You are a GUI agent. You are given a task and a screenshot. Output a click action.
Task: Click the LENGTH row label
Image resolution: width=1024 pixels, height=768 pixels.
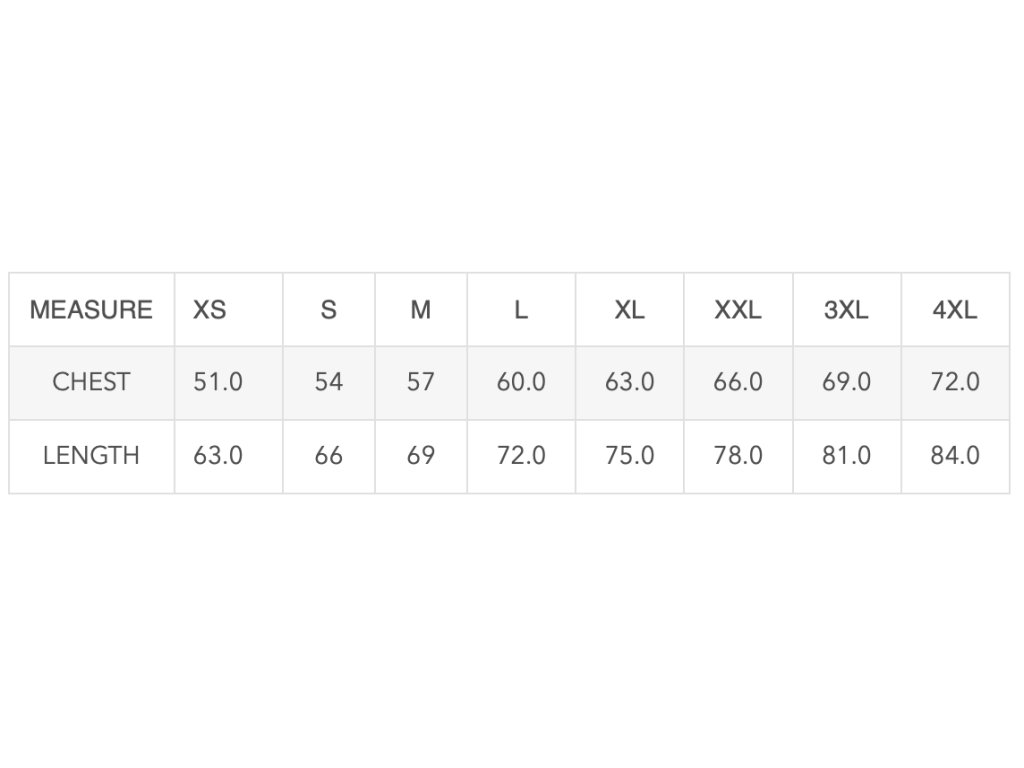click(91, 456)
